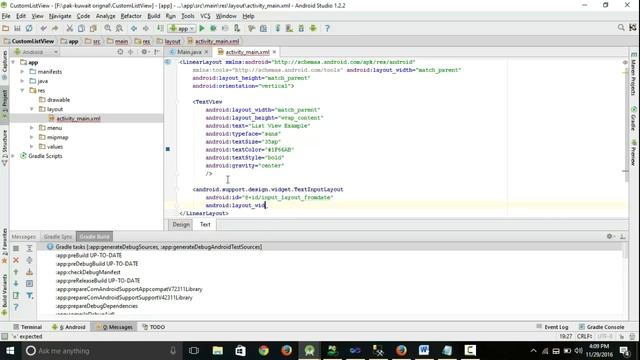The image size is (640, 360).
Task: Click the Attach debugger icon
Action: (x=237, y=28)
